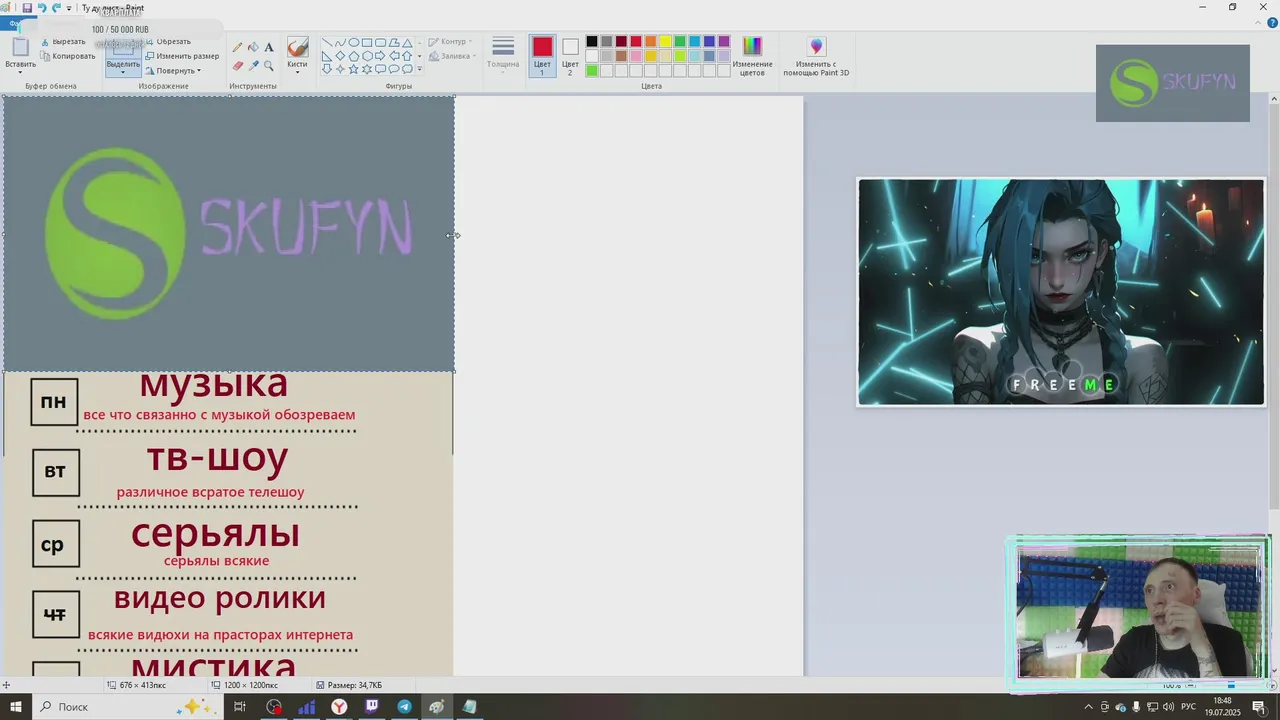Pick the yellow color swatch
The width and height of the screenshot is (1280, 720).
click(x=665, y=42)
